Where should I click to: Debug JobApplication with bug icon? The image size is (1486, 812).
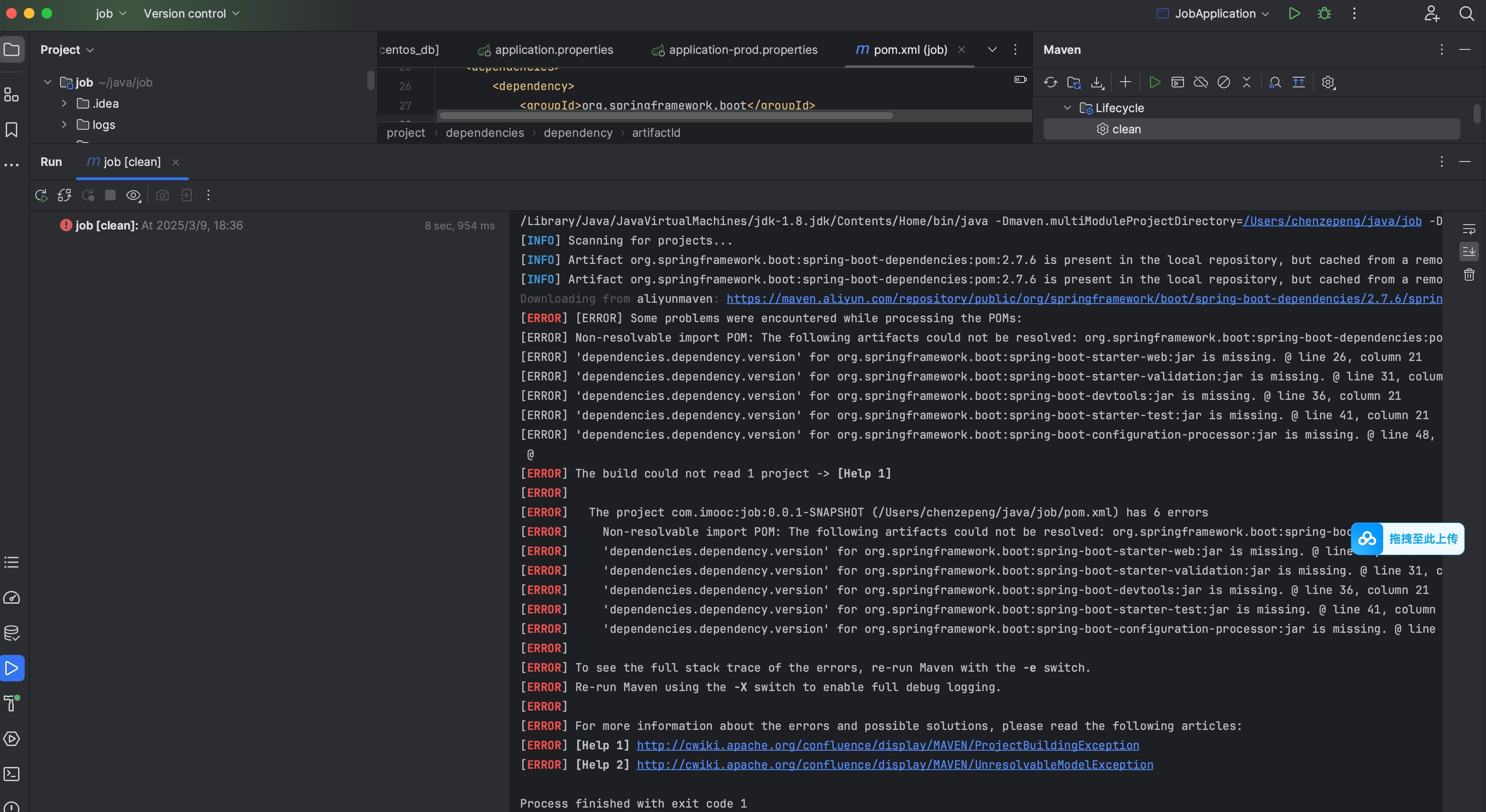(x=1324, y=13)
